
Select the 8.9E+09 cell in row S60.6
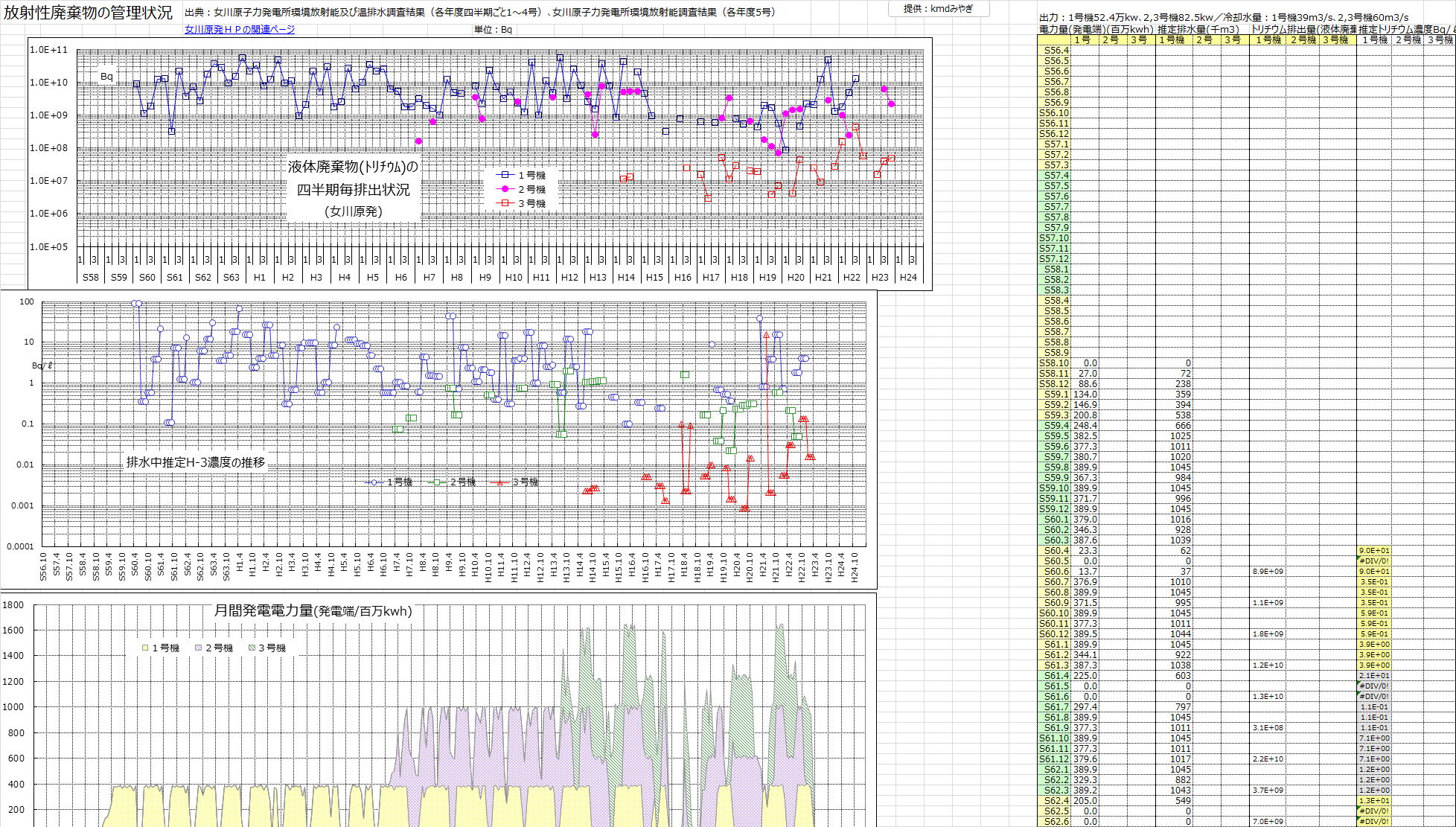[x=1268, y=572]
